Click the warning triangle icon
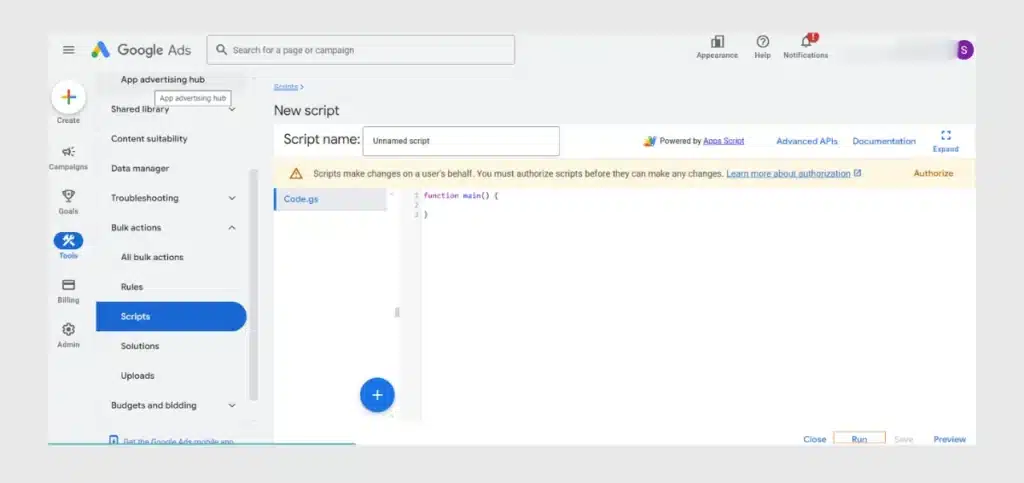Viewport: 1024px width, 483px height. (296, 174)
